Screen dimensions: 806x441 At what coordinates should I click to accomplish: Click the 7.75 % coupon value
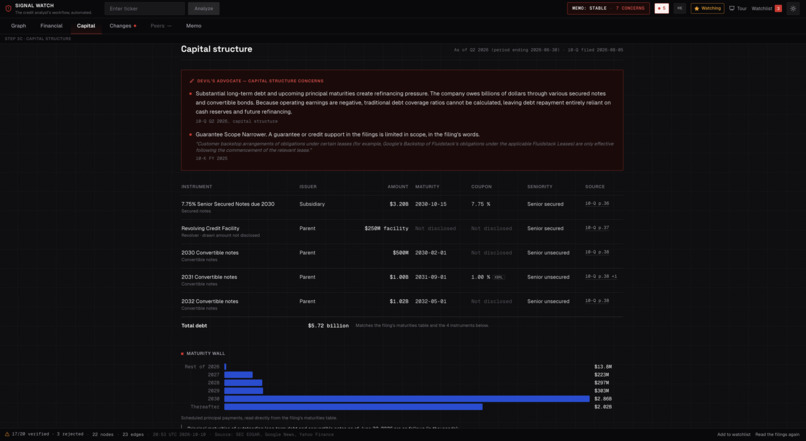click(481, 204)
